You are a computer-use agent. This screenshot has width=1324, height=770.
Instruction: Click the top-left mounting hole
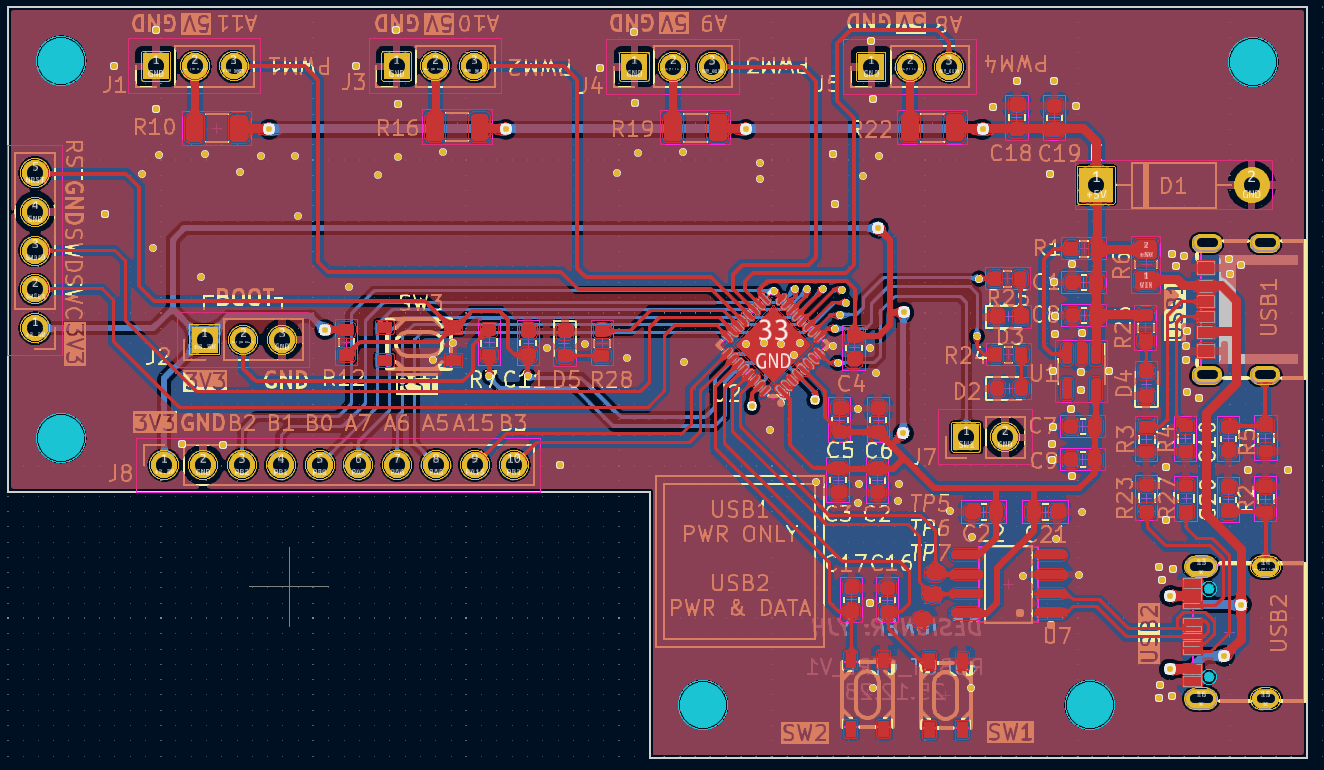point(61,61)
